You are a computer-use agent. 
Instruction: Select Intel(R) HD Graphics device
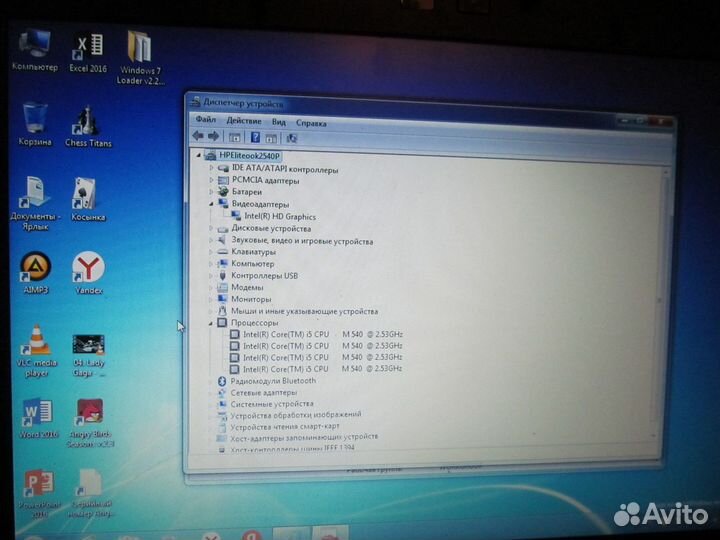click(280, 216)
